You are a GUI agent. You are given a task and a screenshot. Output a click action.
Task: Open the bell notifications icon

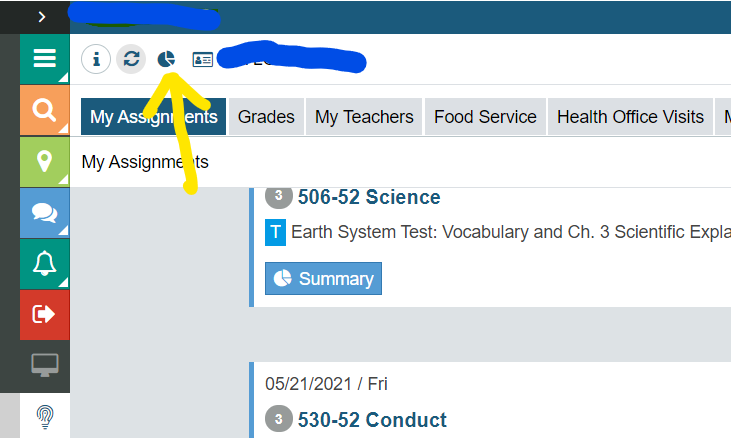tap(45, 264)
